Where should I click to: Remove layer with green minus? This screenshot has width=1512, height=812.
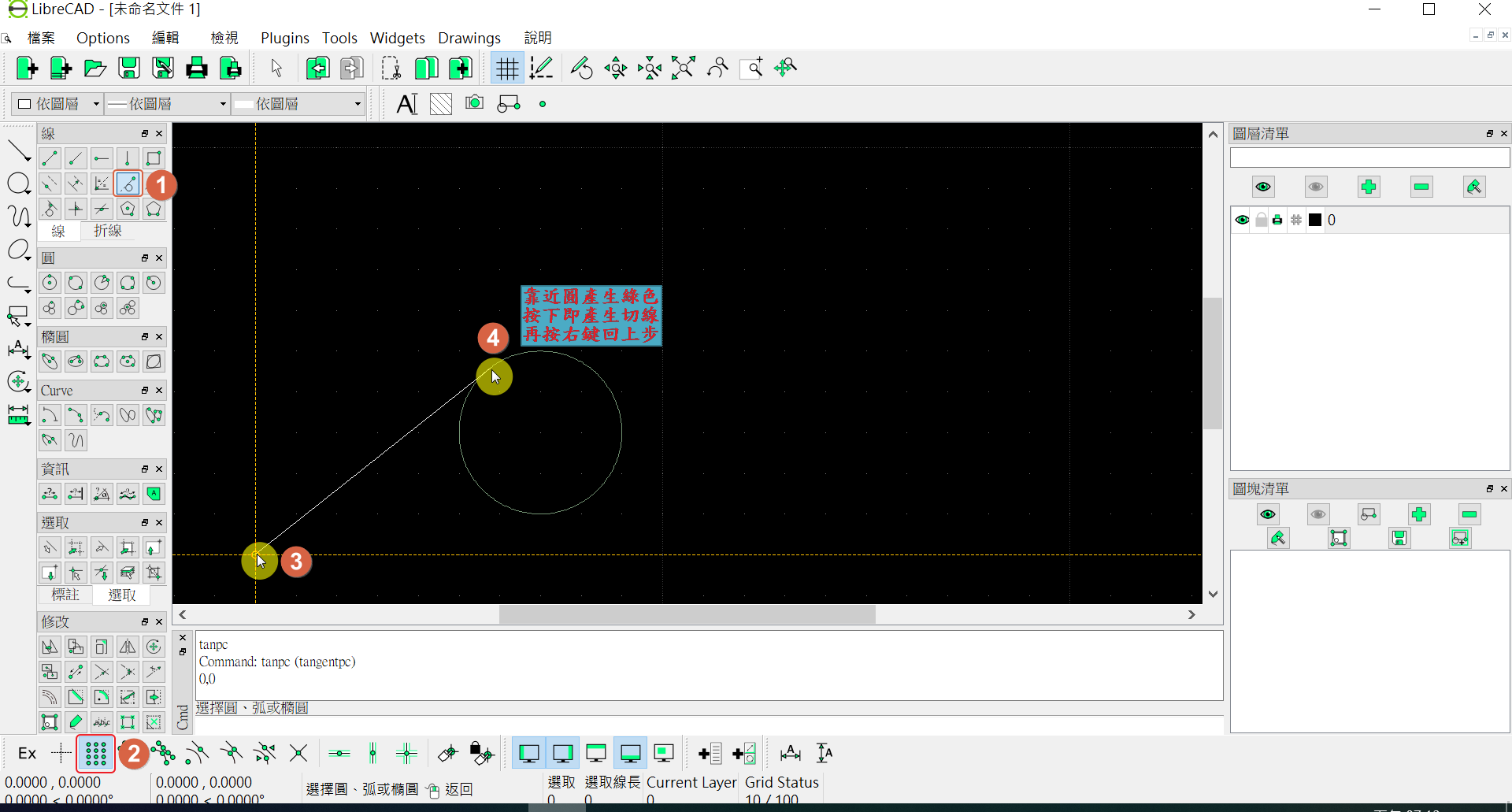(x=1421, y=187)
